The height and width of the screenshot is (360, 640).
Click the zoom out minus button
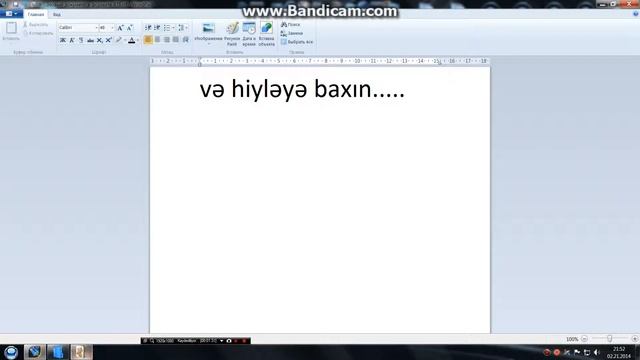click(584, 339)
